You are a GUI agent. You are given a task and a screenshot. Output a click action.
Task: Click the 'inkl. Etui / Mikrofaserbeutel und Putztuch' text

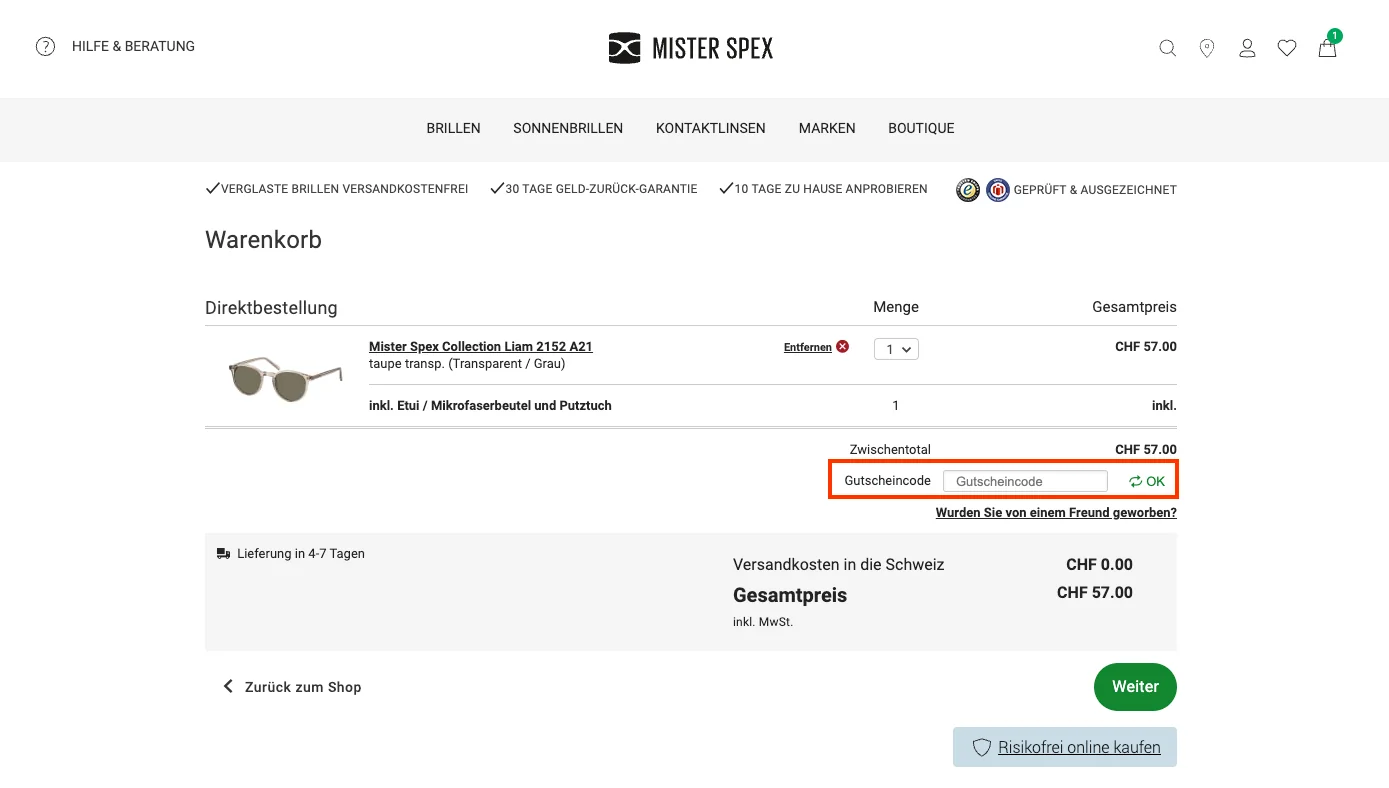490,406
